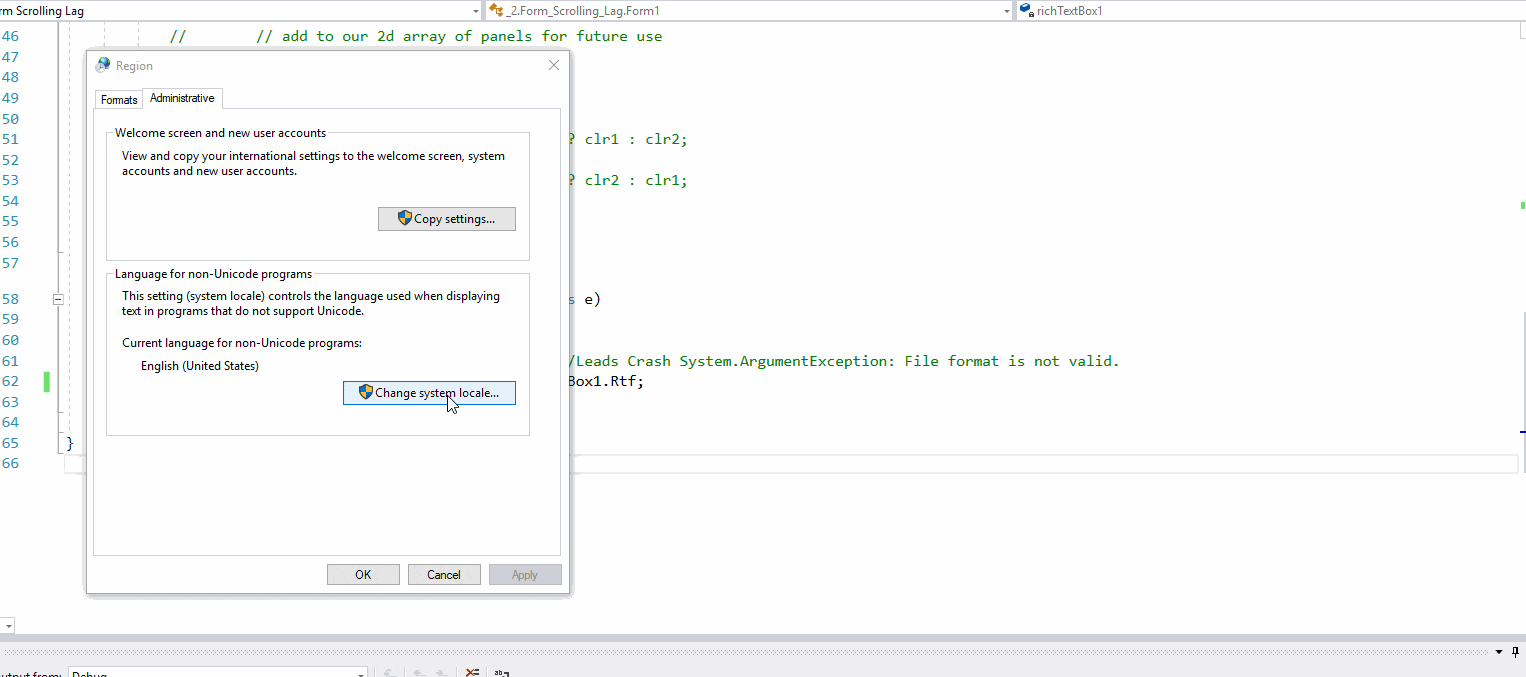Click the richTextBox1 member icon in the navigation bar
Screen dimensions: 1526x677
point(1026,11)
